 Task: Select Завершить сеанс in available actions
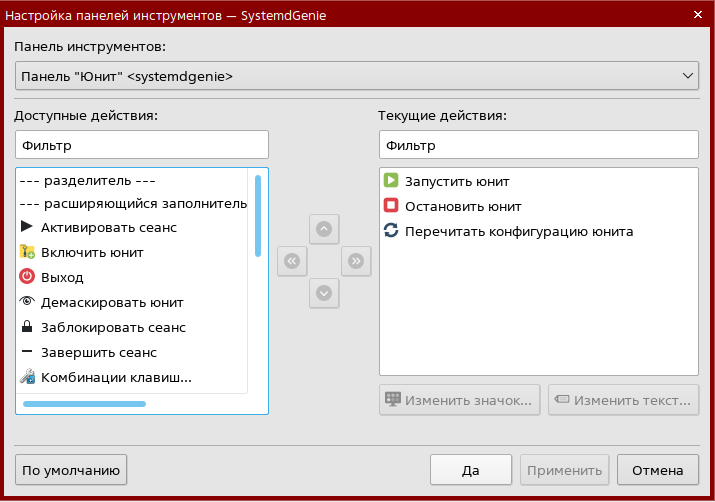click(98, 352)
